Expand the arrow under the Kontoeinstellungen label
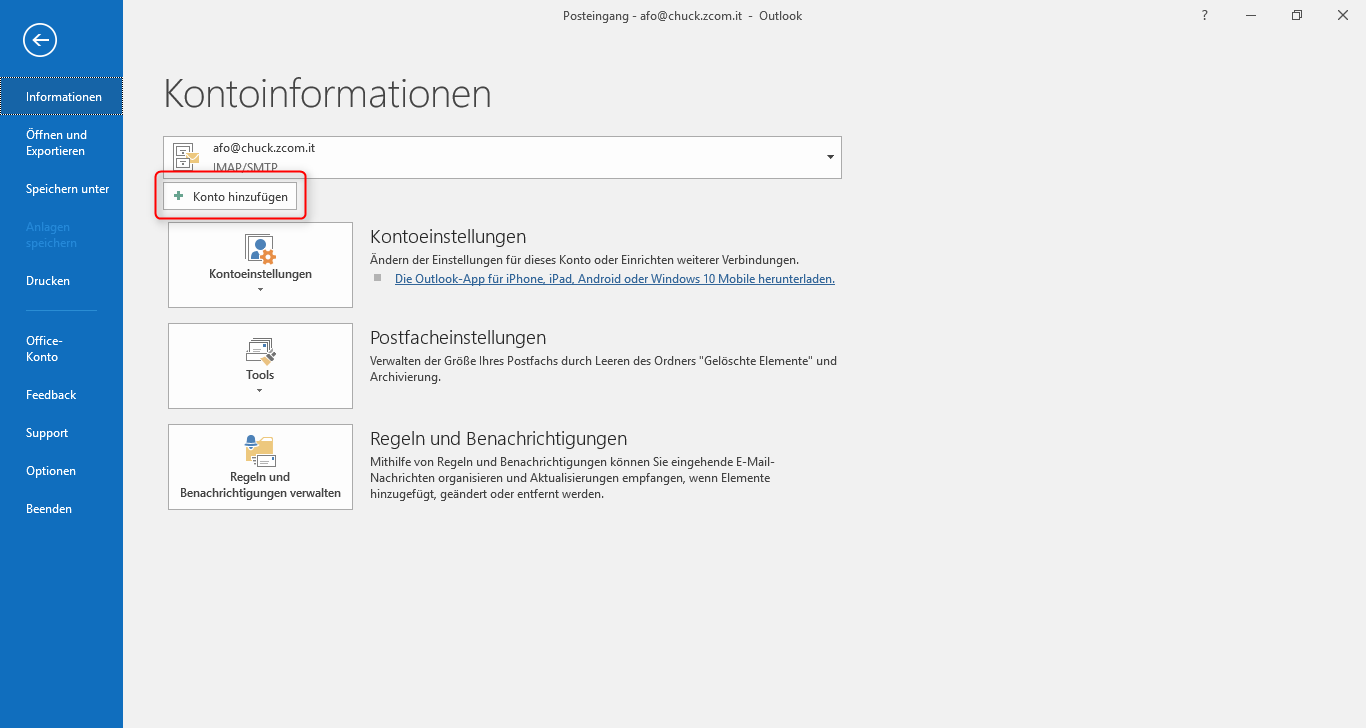1366x728 pixels. pyautogui.click(x=260, y=290)
